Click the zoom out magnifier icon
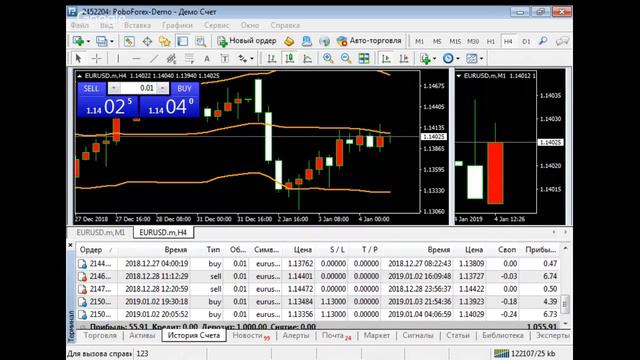The height and width of the screenshot is (360, 640). (x=346, y=58)
